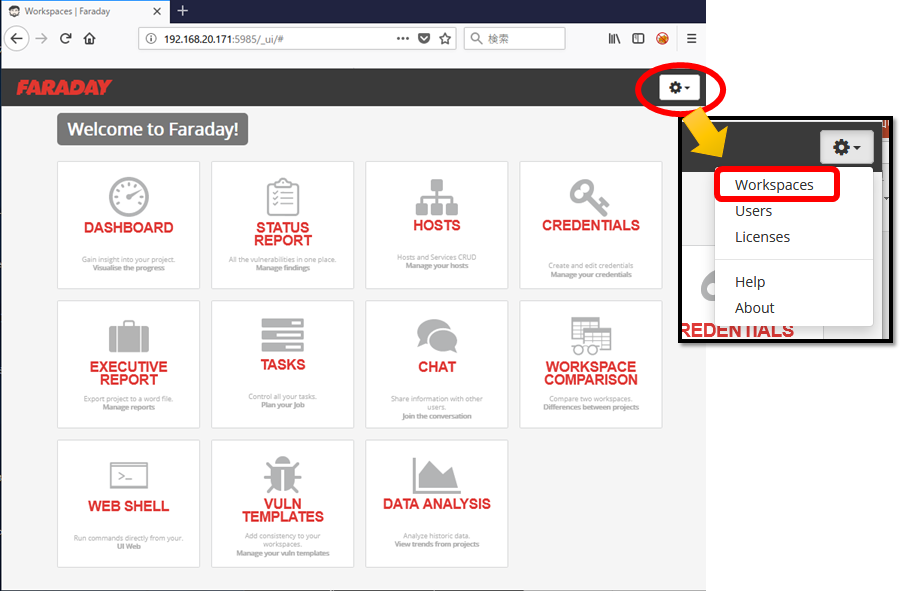Screen dimensions: 902x591
Task: Click "Visualise the progress" text
Action: [x=129, y=268]
